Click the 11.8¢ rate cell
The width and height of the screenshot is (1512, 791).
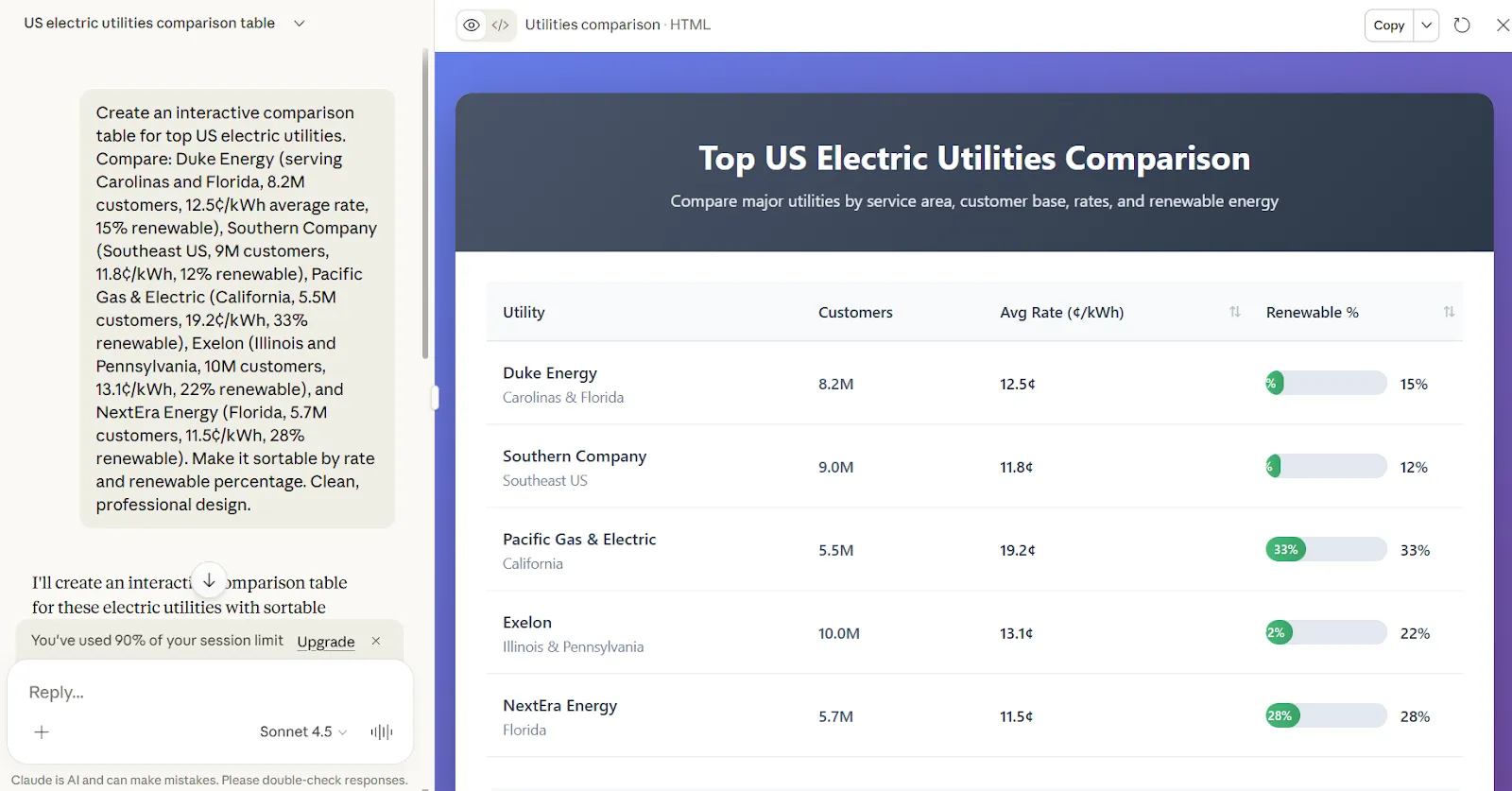[x=1017, y=468]
